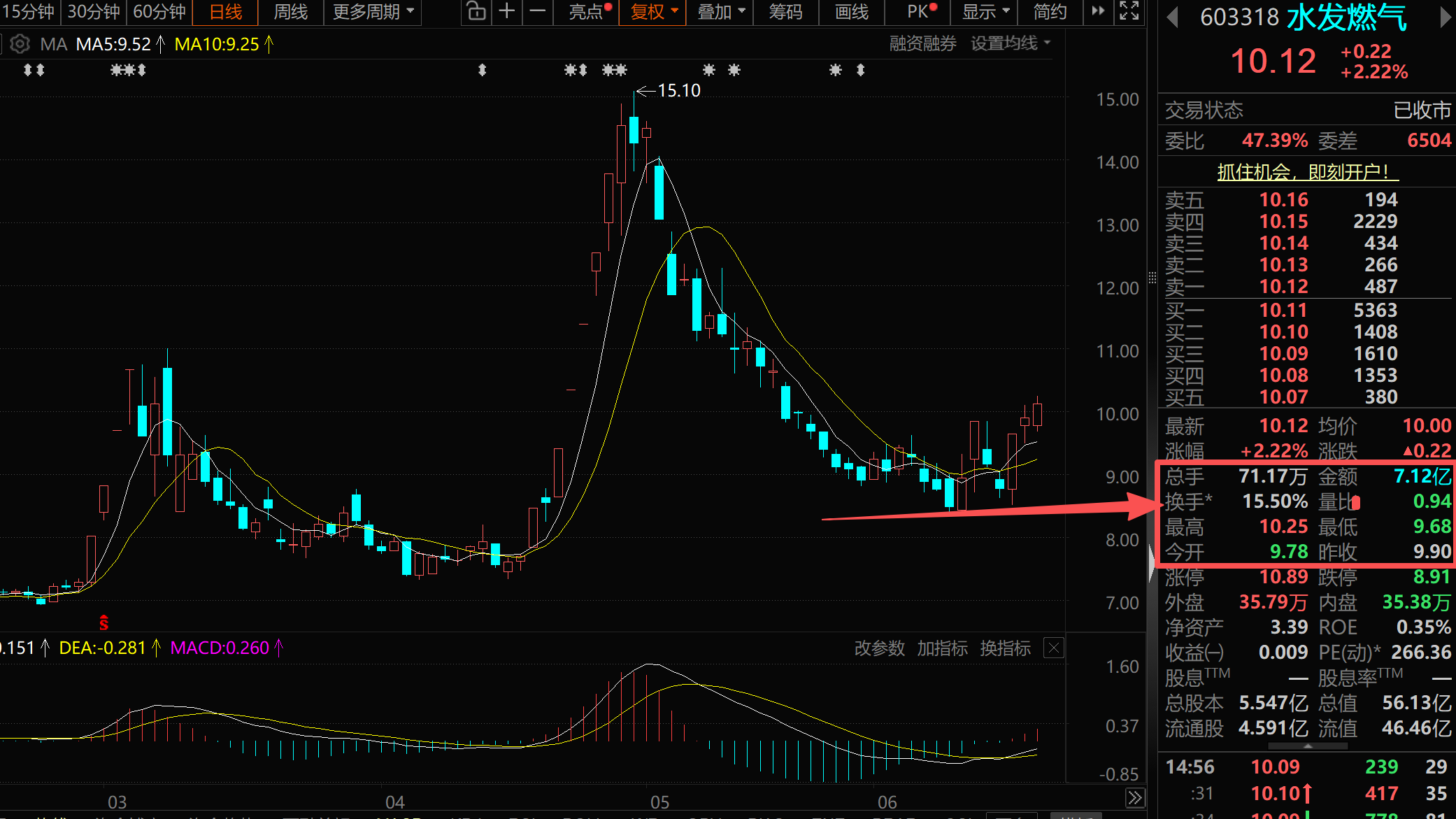The height and width of the screenshot is (819, 1456).
Task: Select the 日线 daily chart tab
Action: tap(225, 12)
